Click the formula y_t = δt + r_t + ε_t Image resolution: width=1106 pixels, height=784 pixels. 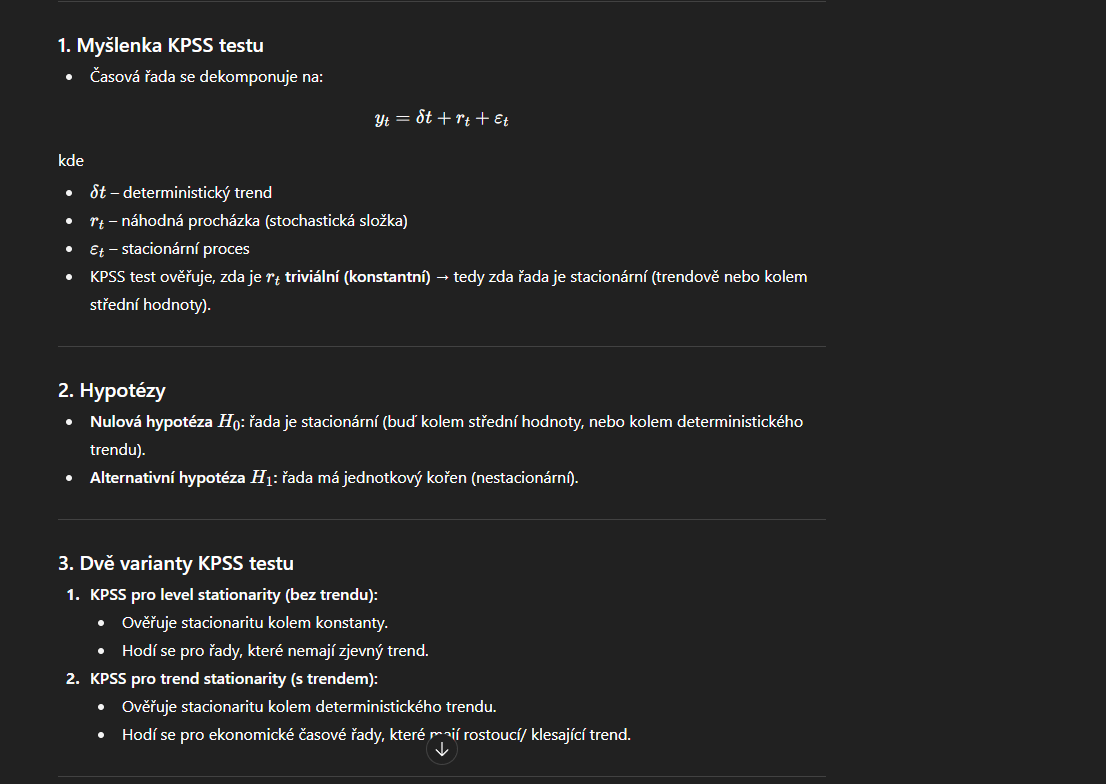coord(442,118)
